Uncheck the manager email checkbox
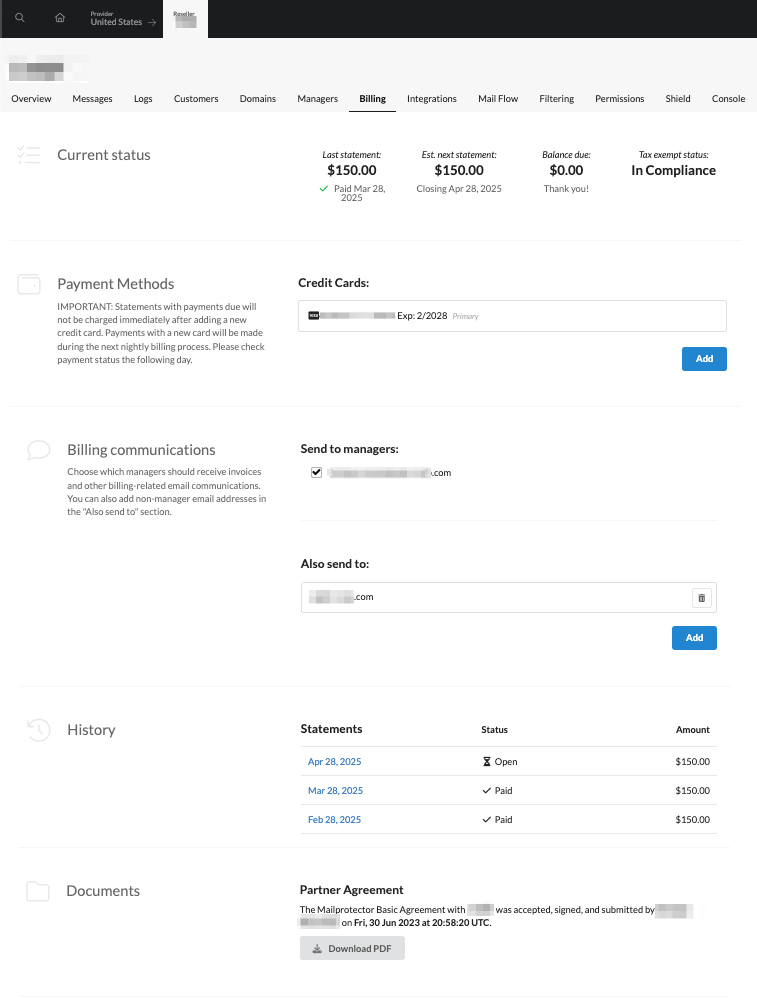Image resolution: width=757 pixels, height=998 pixels. (316, 473)
